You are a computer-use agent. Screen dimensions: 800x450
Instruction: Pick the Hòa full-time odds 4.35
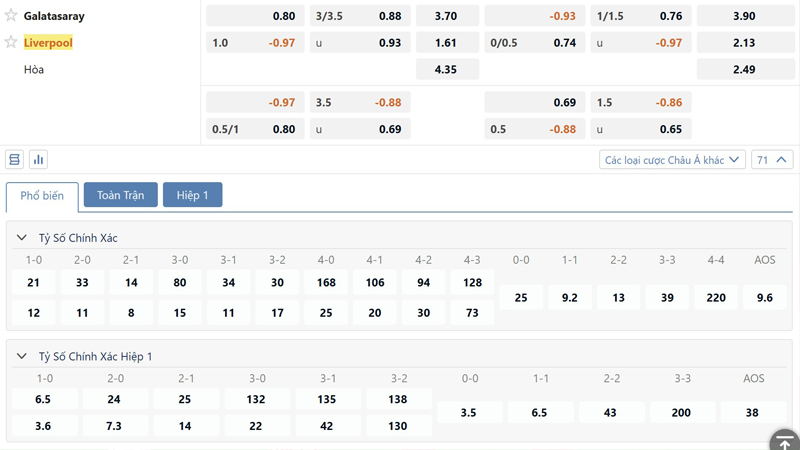[447, 69]
